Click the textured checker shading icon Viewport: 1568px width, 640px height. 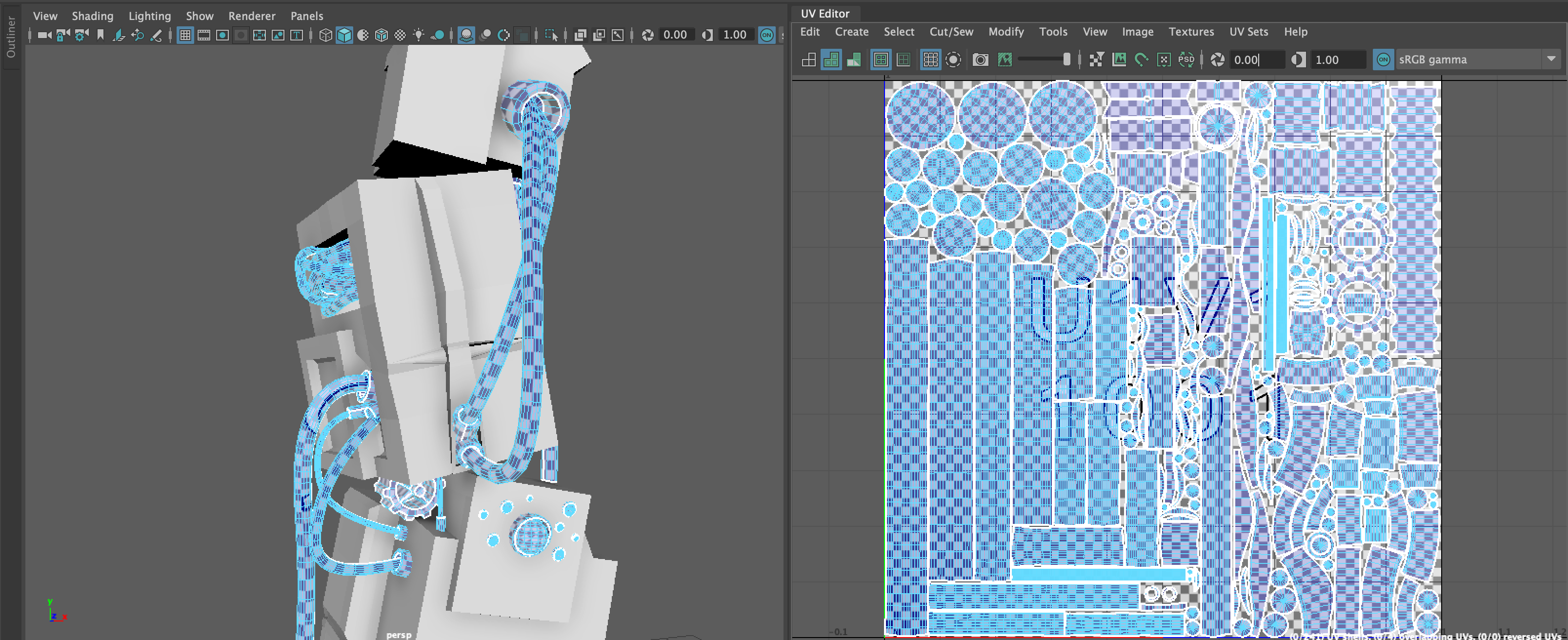(400, 35)
